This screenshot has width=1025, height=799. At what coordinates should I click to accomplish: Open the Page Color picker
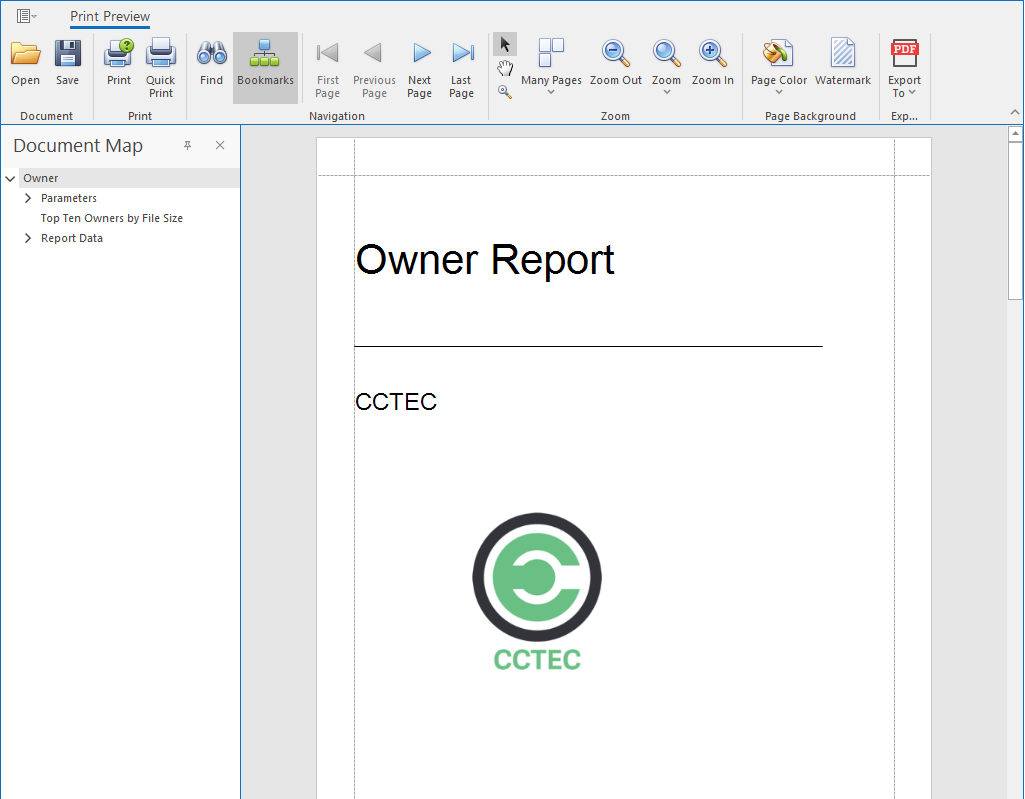(777, 60)
